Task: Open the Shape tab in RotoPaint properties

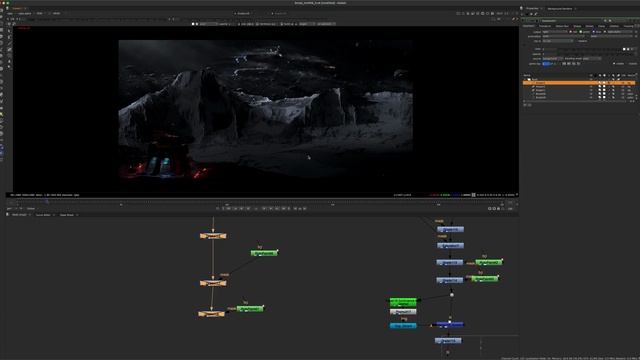Action: (x=577, y=26)
